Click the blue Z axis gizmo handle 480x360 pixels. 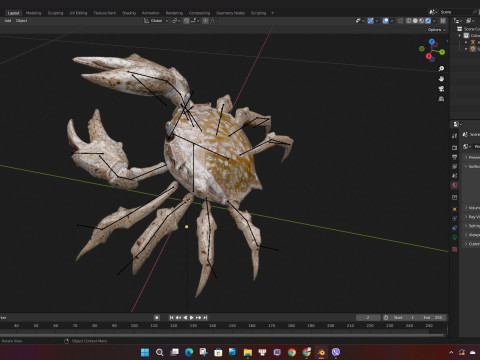coord(432,42)
